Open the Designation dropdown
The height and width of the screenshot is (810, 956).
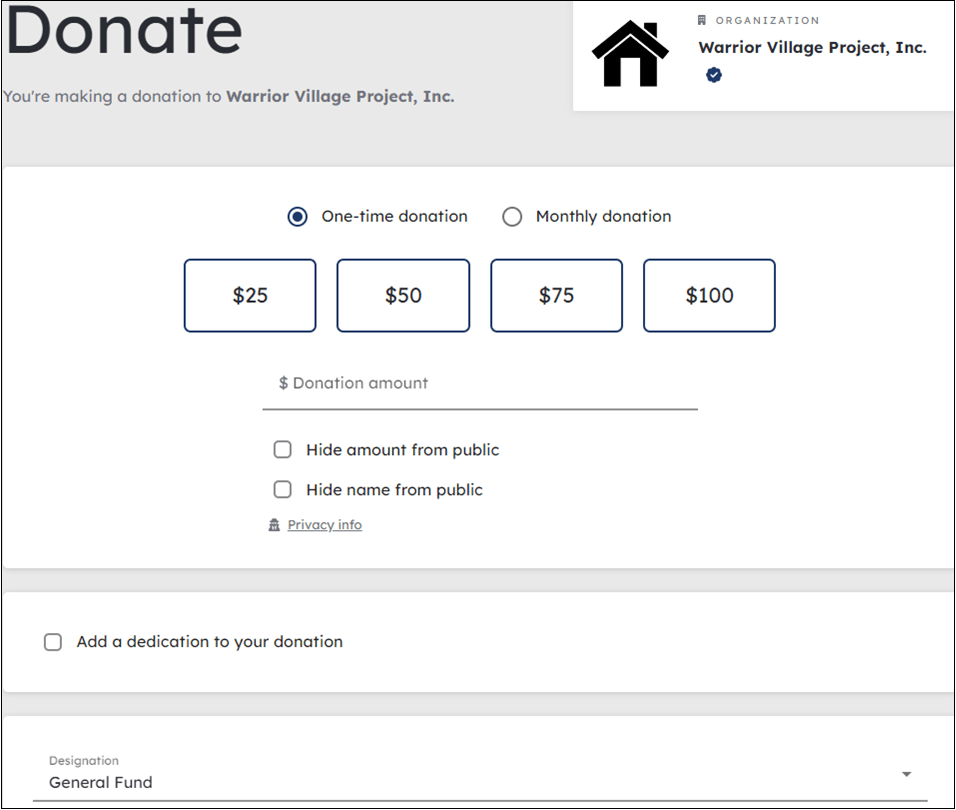click(480, 775)
